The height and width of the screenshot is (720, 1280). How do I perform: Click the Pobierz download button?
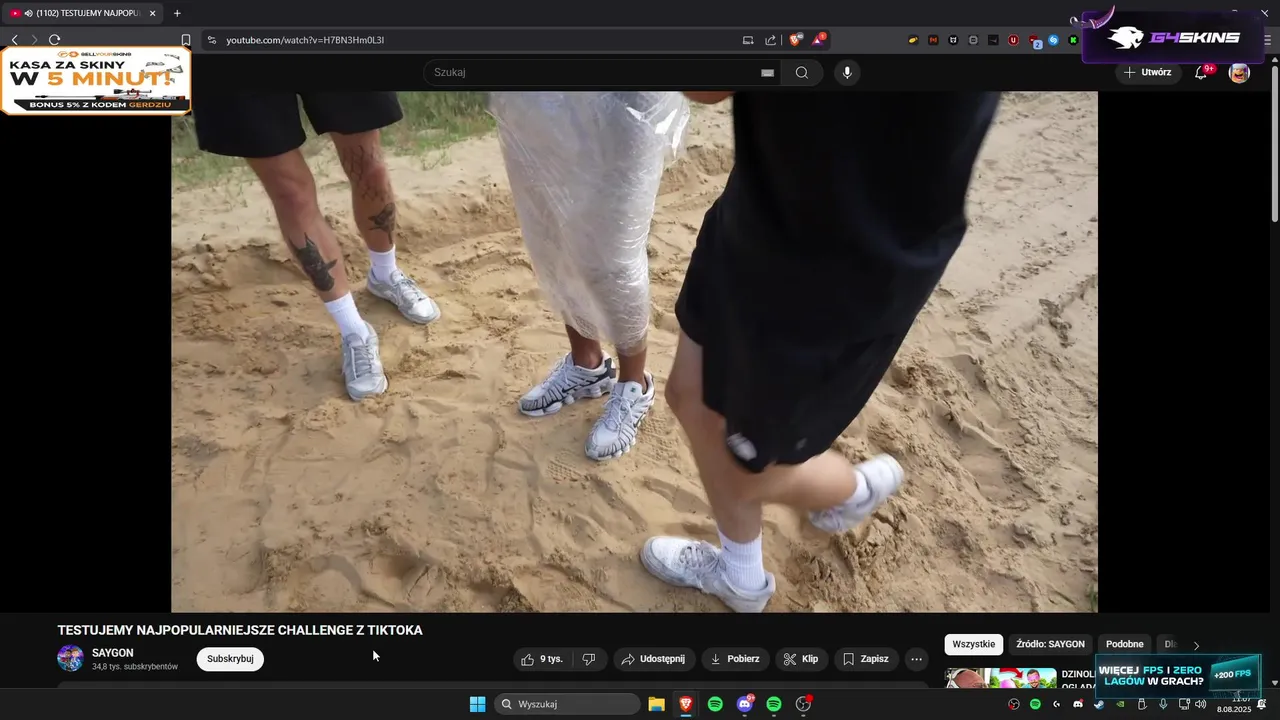click(x=734, y=659)
